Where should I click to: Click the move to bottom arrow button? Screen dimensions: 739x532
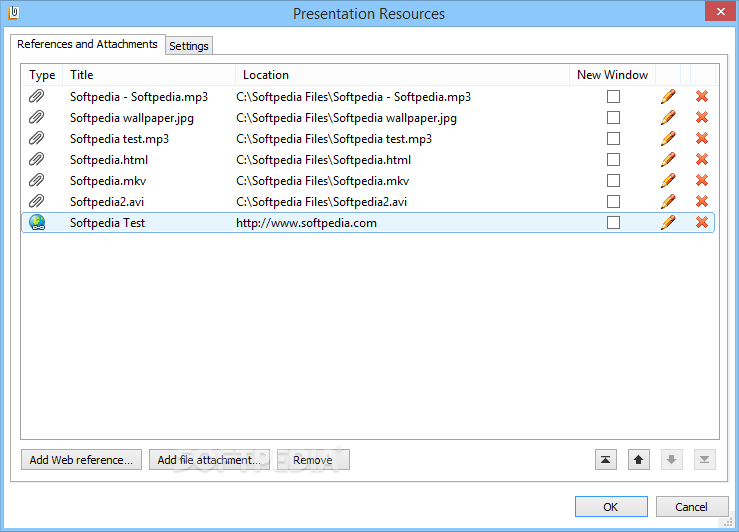pyautogui.click(x=705, y=459)
